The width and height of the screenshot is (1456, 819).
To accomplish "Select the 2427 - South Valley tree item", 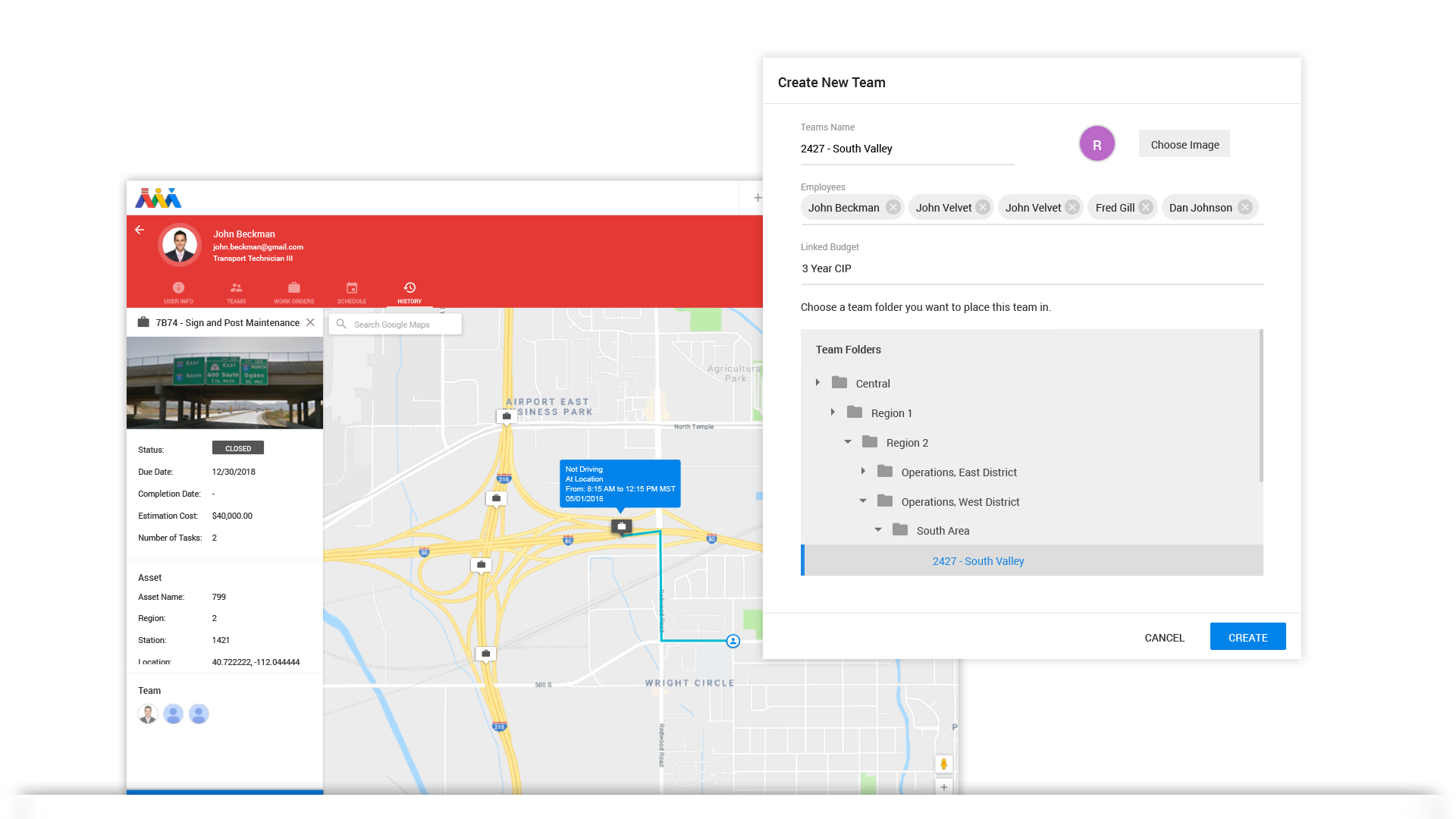I will tap(1032, 561).
